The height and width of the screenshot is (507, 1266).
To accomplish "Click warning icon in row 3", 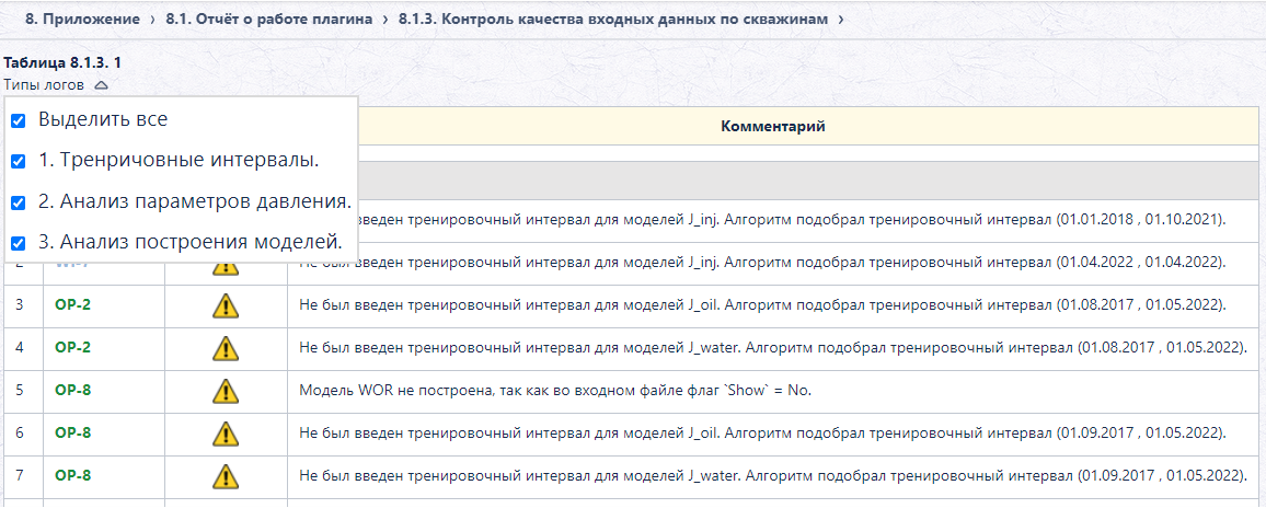I will coord(226,305).
